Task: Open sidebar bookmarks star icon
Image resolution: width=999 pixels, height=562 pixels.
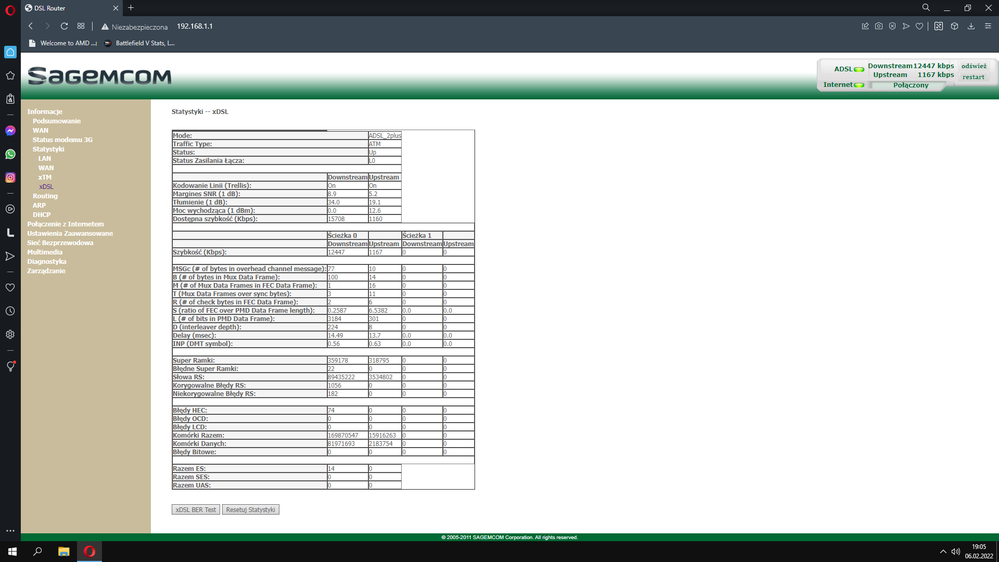Action: 10,75
